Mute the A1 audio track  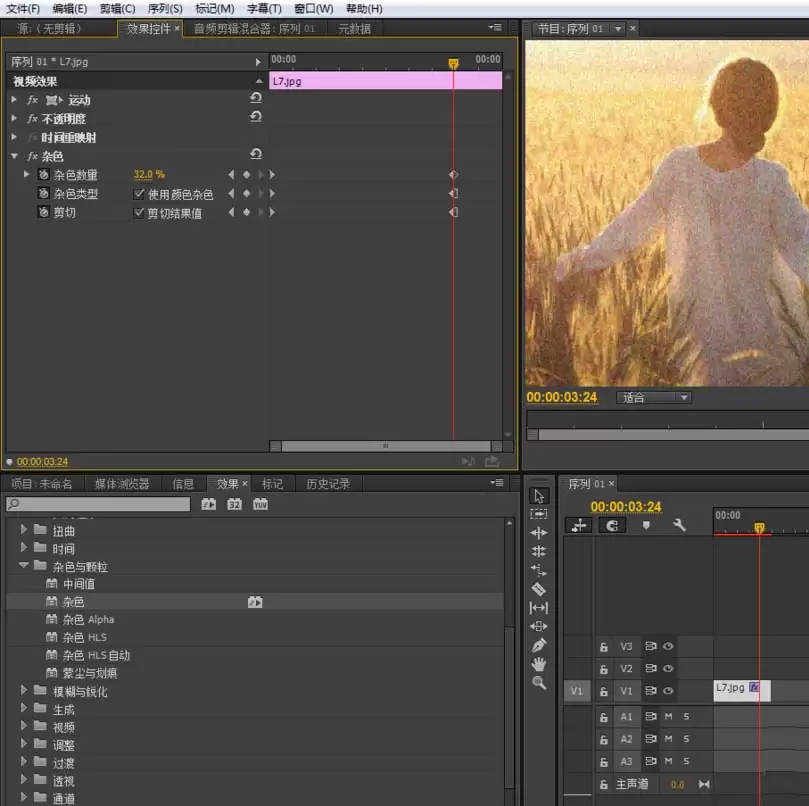point(668,717)
